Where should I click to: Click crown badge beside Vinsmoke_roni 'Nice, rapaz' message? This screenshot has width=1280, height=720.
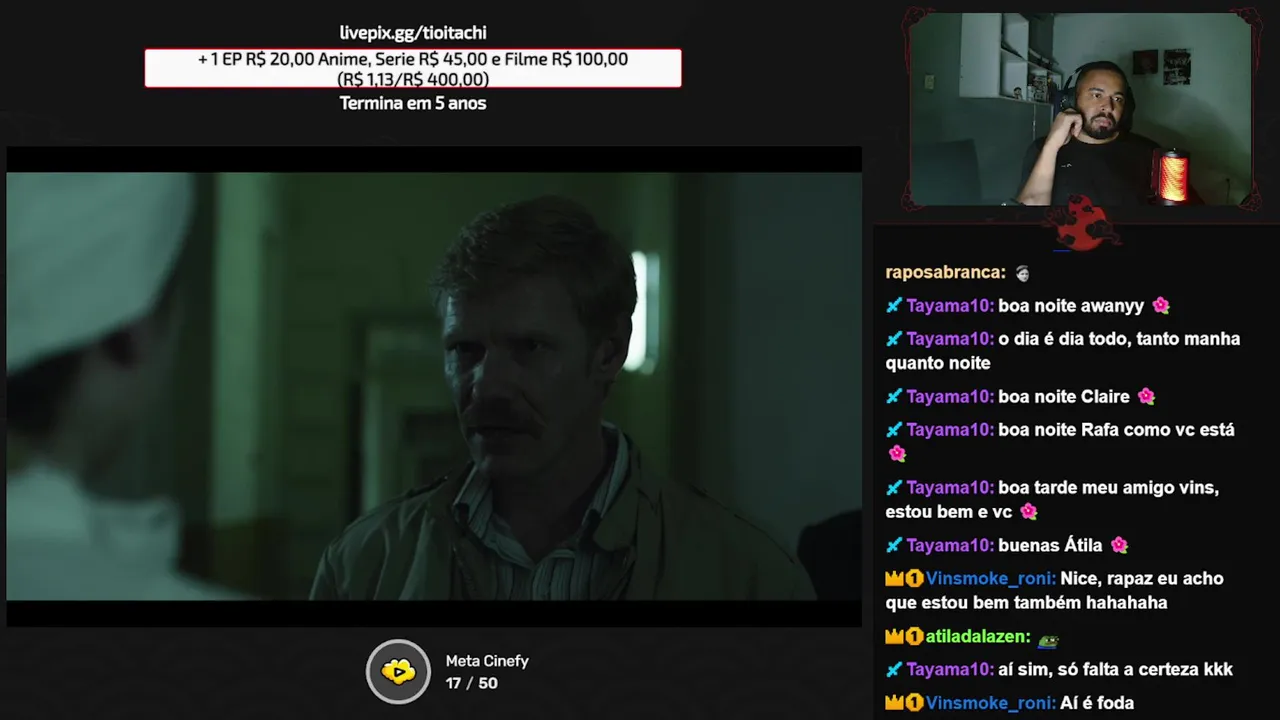894,579
